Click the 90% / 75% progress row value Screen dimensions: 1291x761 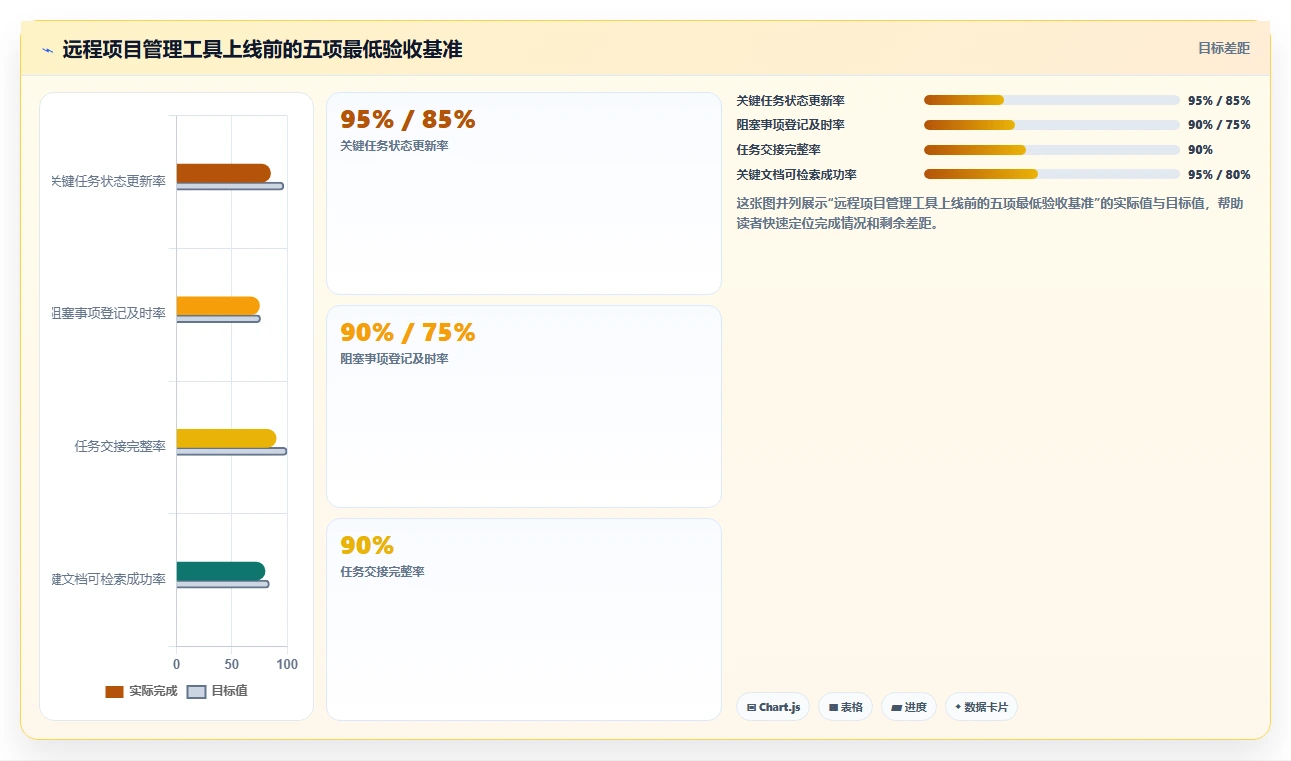point(1219,125)
